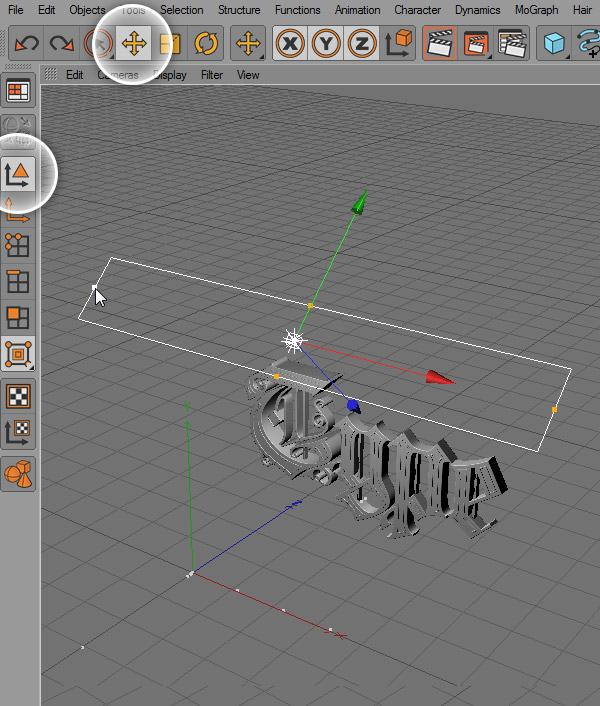Click the layout switcher icon in left palette
The image size is (600, 706).
(18, 91)
